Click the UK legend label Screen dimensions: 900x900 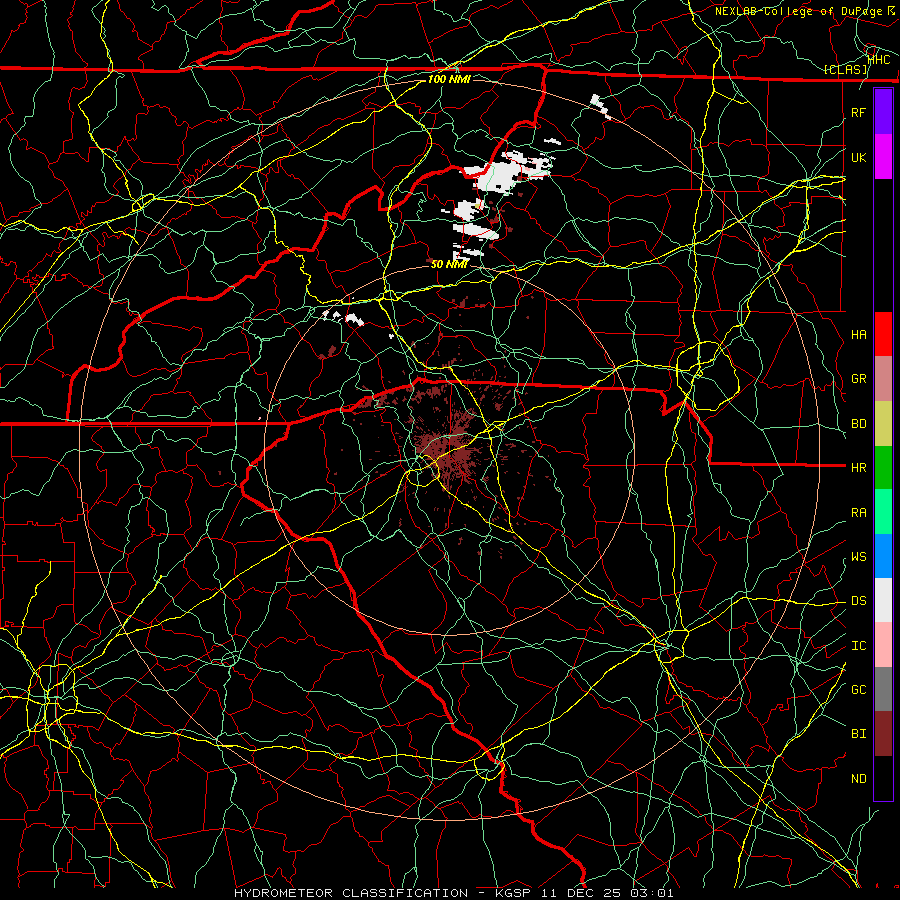(x=859, y=158)
